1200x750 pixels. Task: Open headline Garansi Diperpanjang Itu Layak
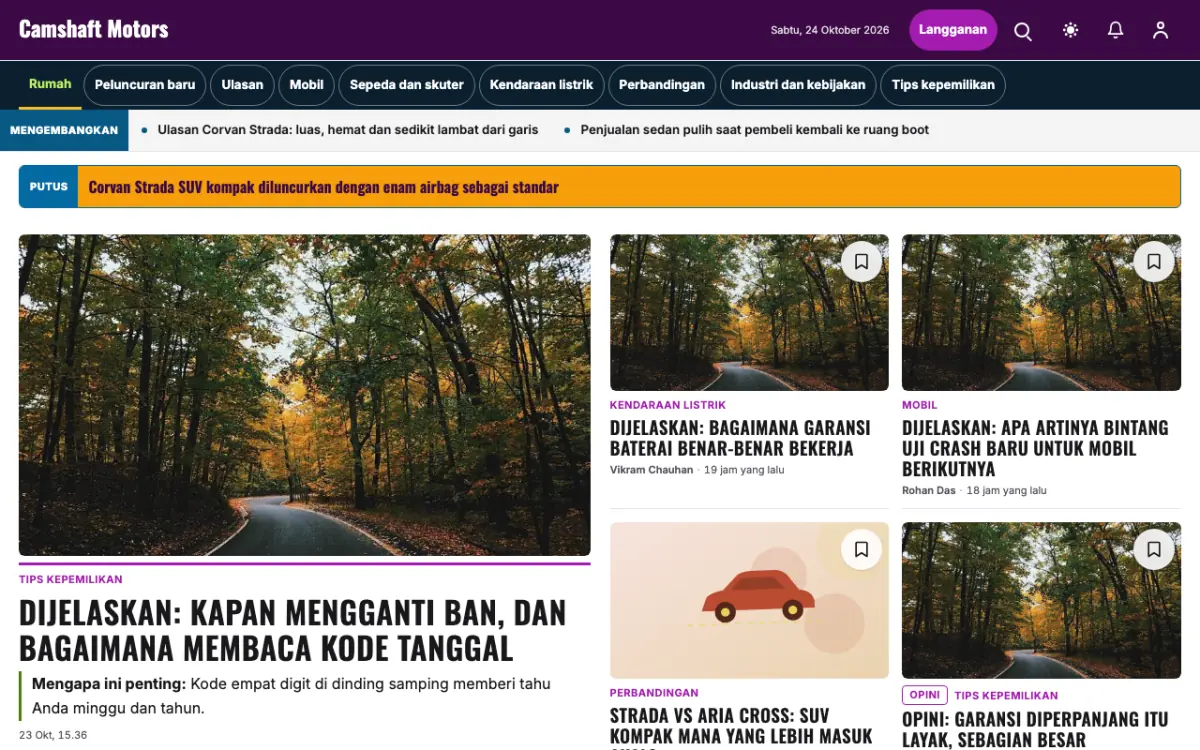[x=1035, y=730]
